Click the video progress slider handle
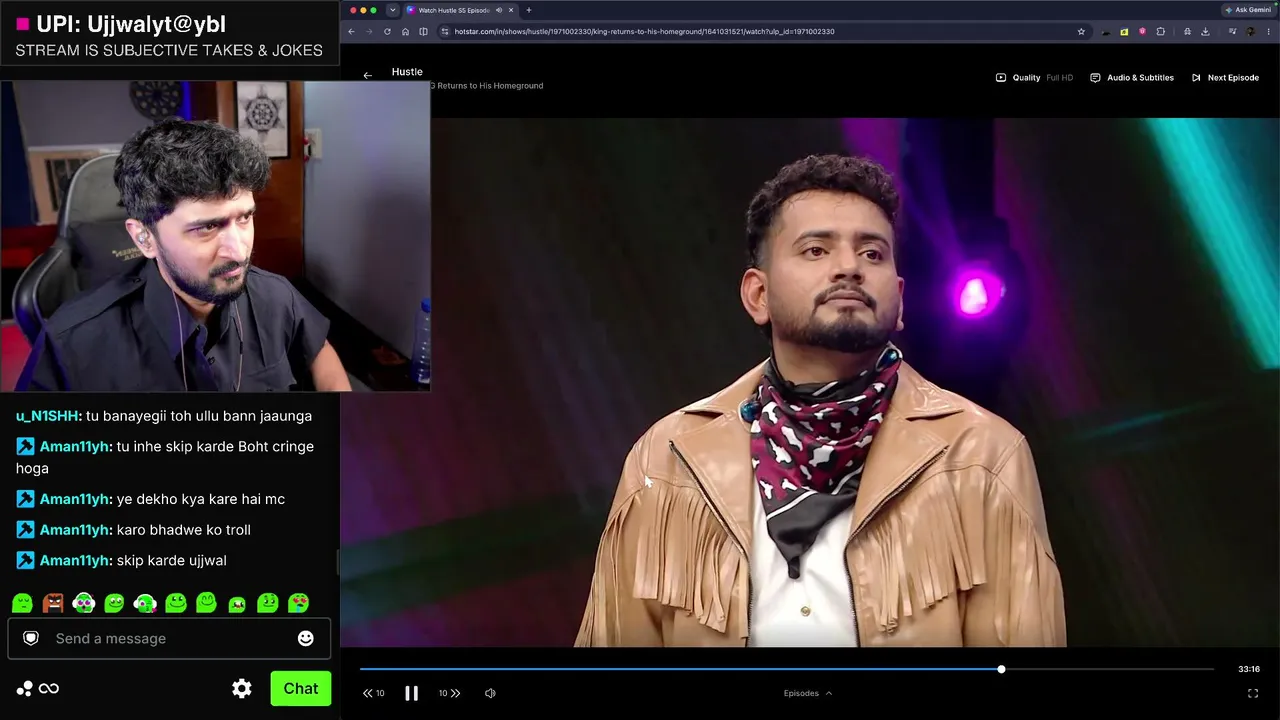The width and height of the screenshot is (1280, 720). pyautogui.click(x=1001, y=669)
